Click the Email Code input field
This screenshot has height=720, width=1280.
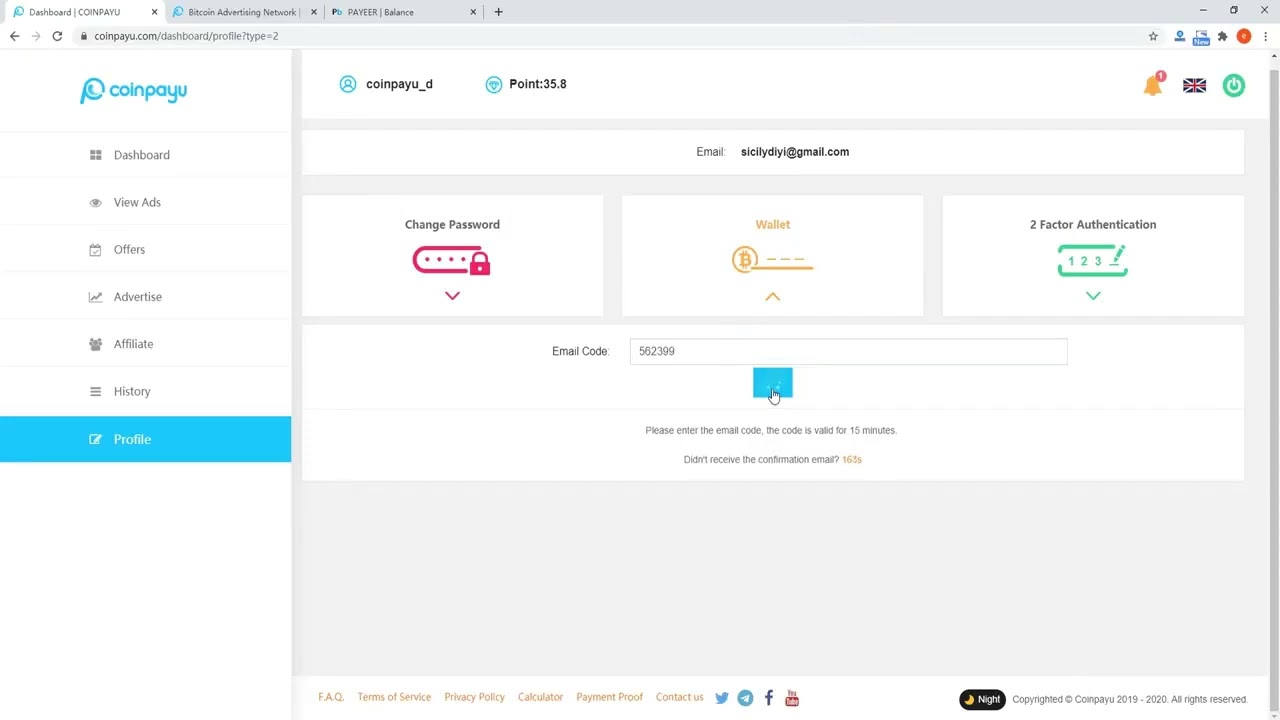848,351
